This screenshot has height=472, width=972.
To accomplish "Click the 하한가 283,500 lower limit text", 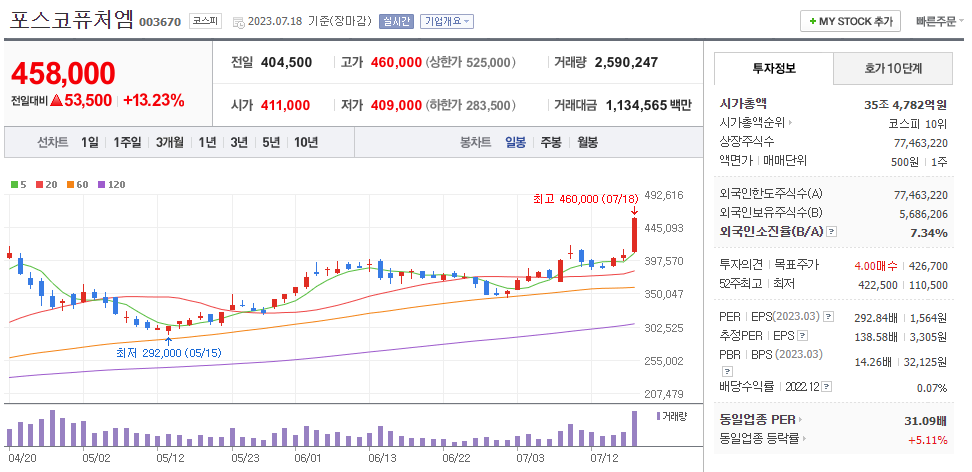I will pos(471,105).
